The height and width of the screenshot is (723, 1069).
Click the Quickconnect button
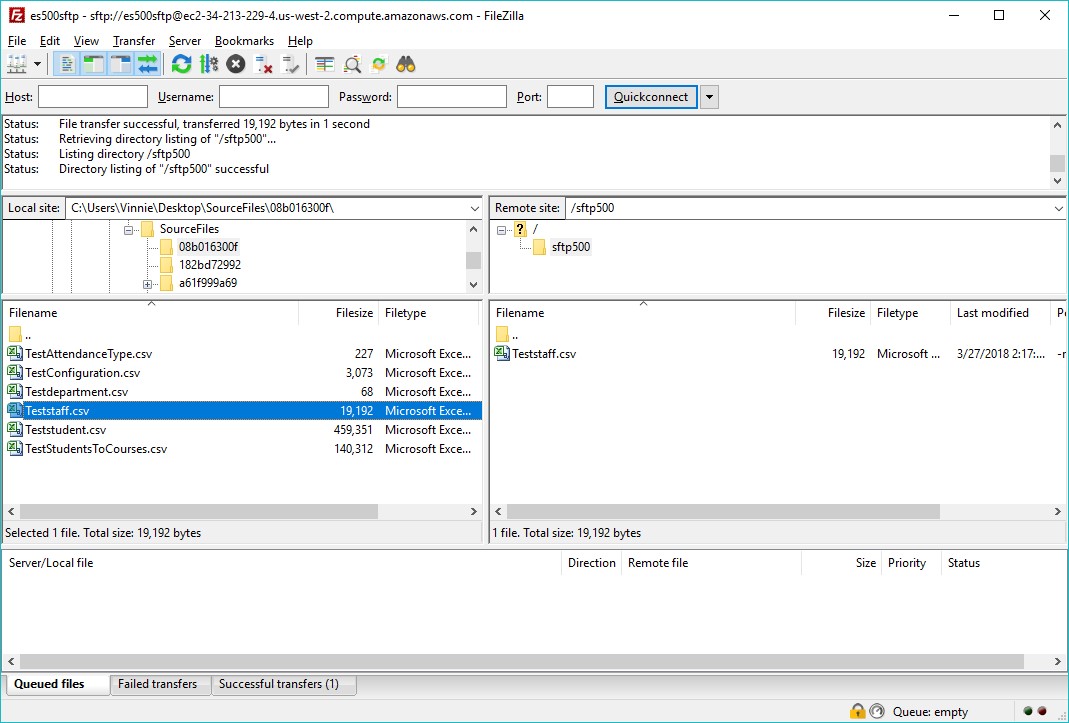coord(651,97)
